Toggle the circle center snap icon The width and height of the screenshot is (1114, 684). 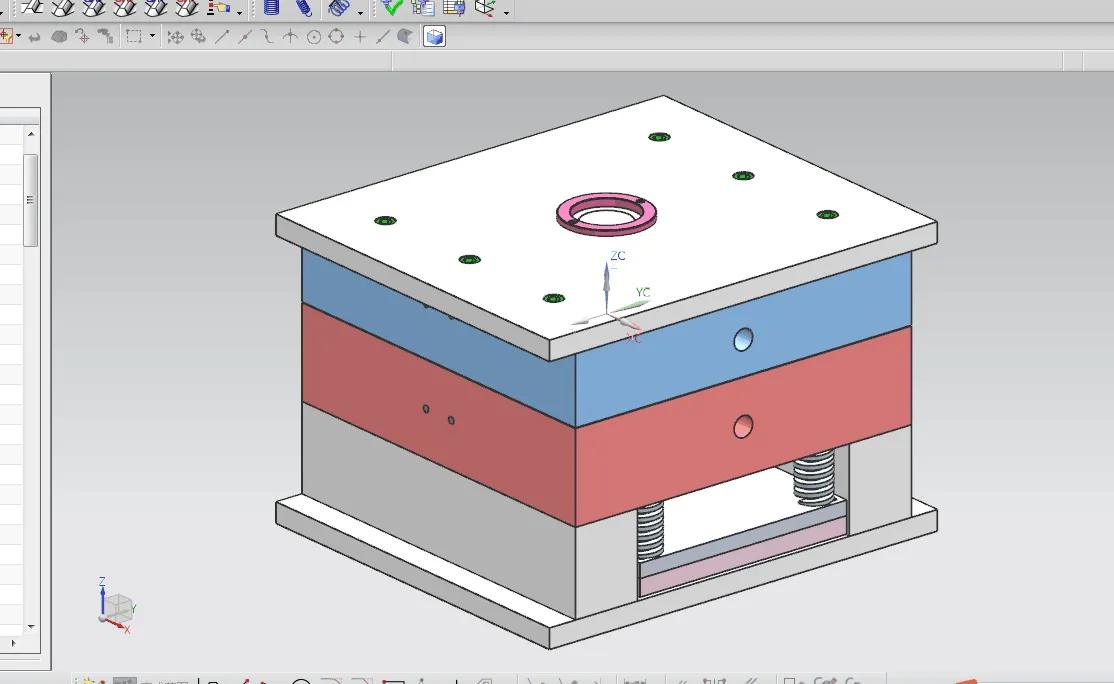click(313, 37)
